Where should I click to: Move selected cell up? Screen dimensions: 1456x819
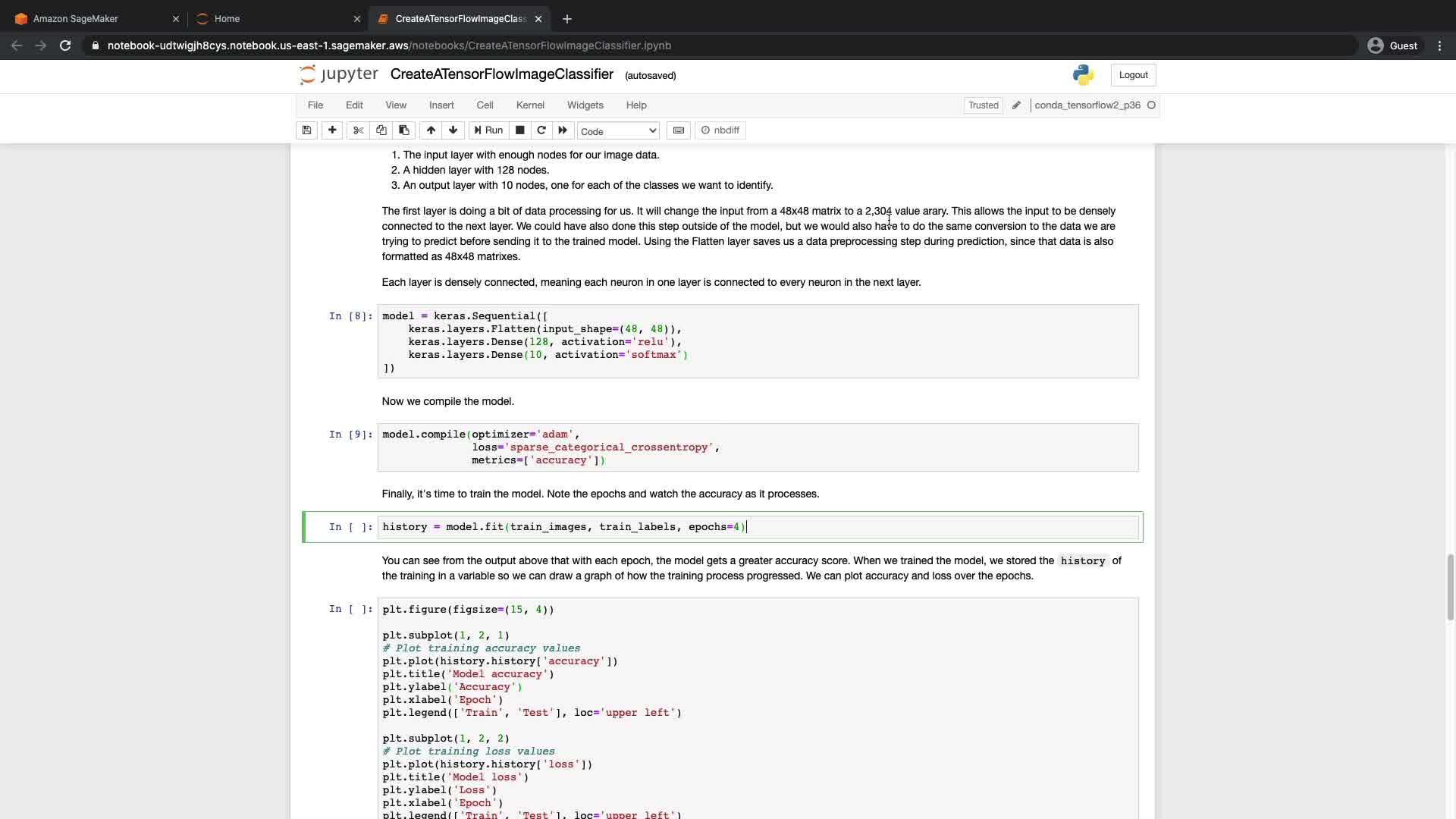[431, 130]
